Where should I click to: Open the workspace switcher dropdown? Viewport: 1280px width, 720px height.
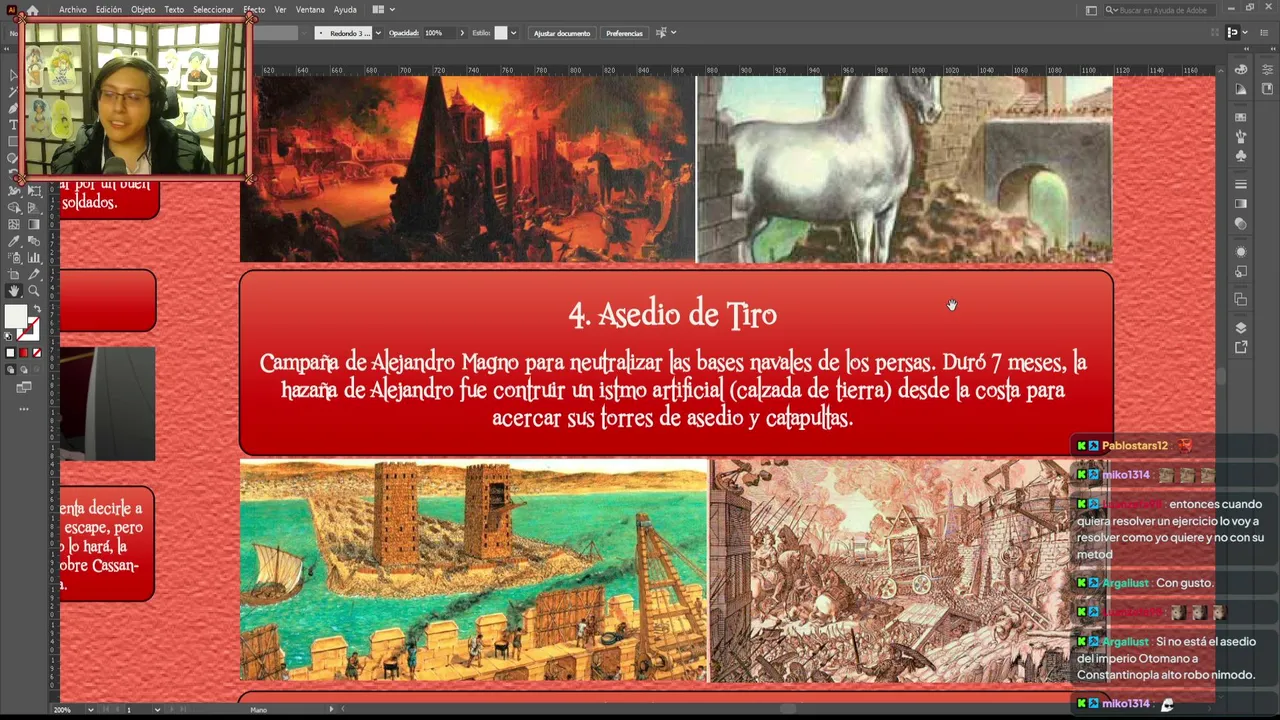point(1091,10)
